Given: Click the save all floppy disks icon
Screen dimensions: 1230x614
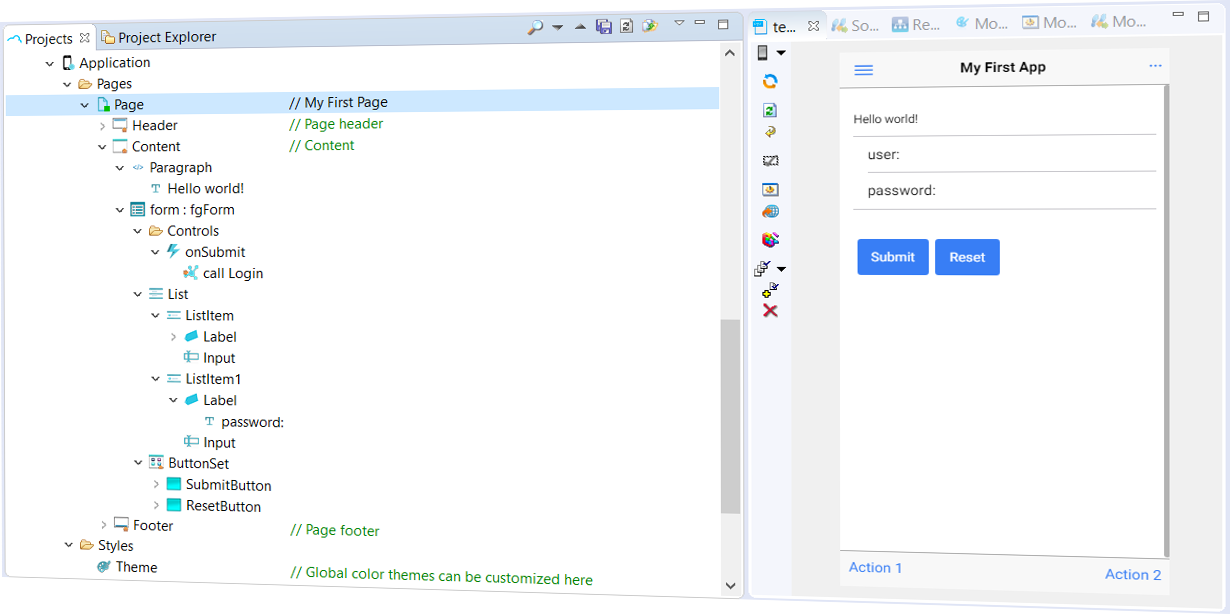Looking at the screenshot, I should pyautogui.click(x=604, y=27).
